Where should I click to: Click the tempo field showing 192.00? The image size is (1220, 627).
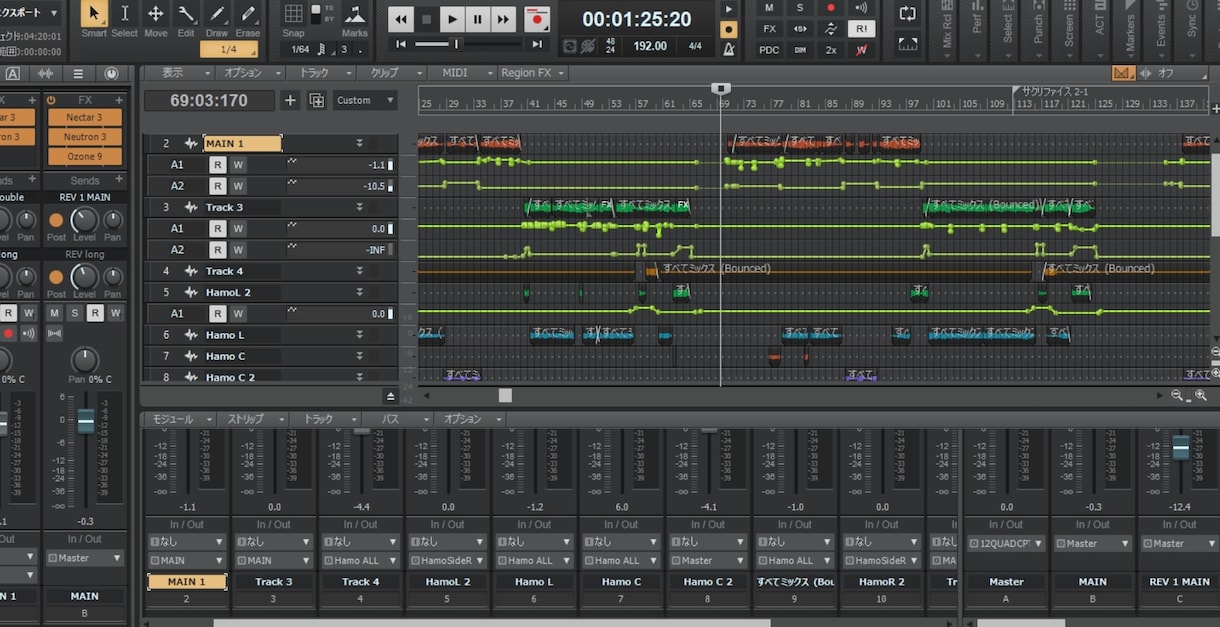click(x=650, y=46)
